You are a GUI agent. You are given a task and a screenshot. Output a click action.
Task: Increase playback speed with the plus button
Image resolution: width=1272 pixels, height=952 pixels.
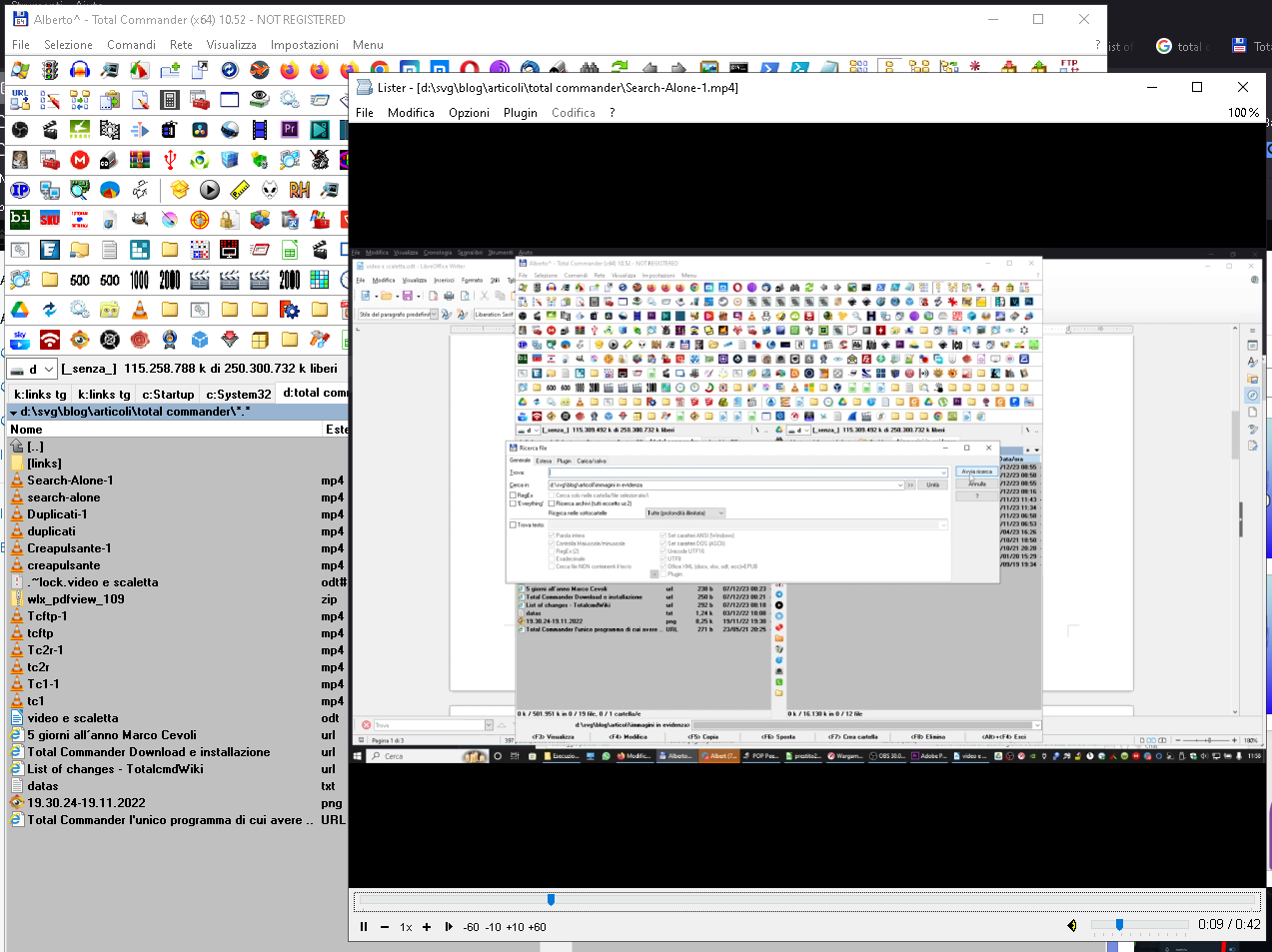pyautogui.click(x=427, y=927)
